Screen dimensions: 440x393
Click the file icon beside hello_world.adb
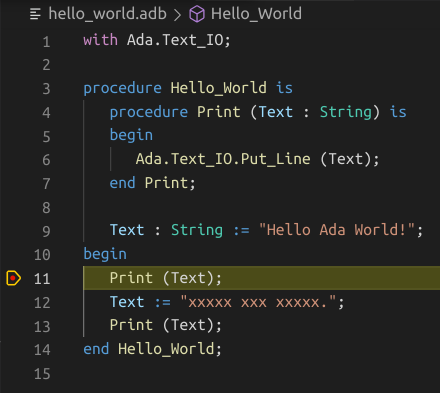pyautogui.click(x=35, y=14)
